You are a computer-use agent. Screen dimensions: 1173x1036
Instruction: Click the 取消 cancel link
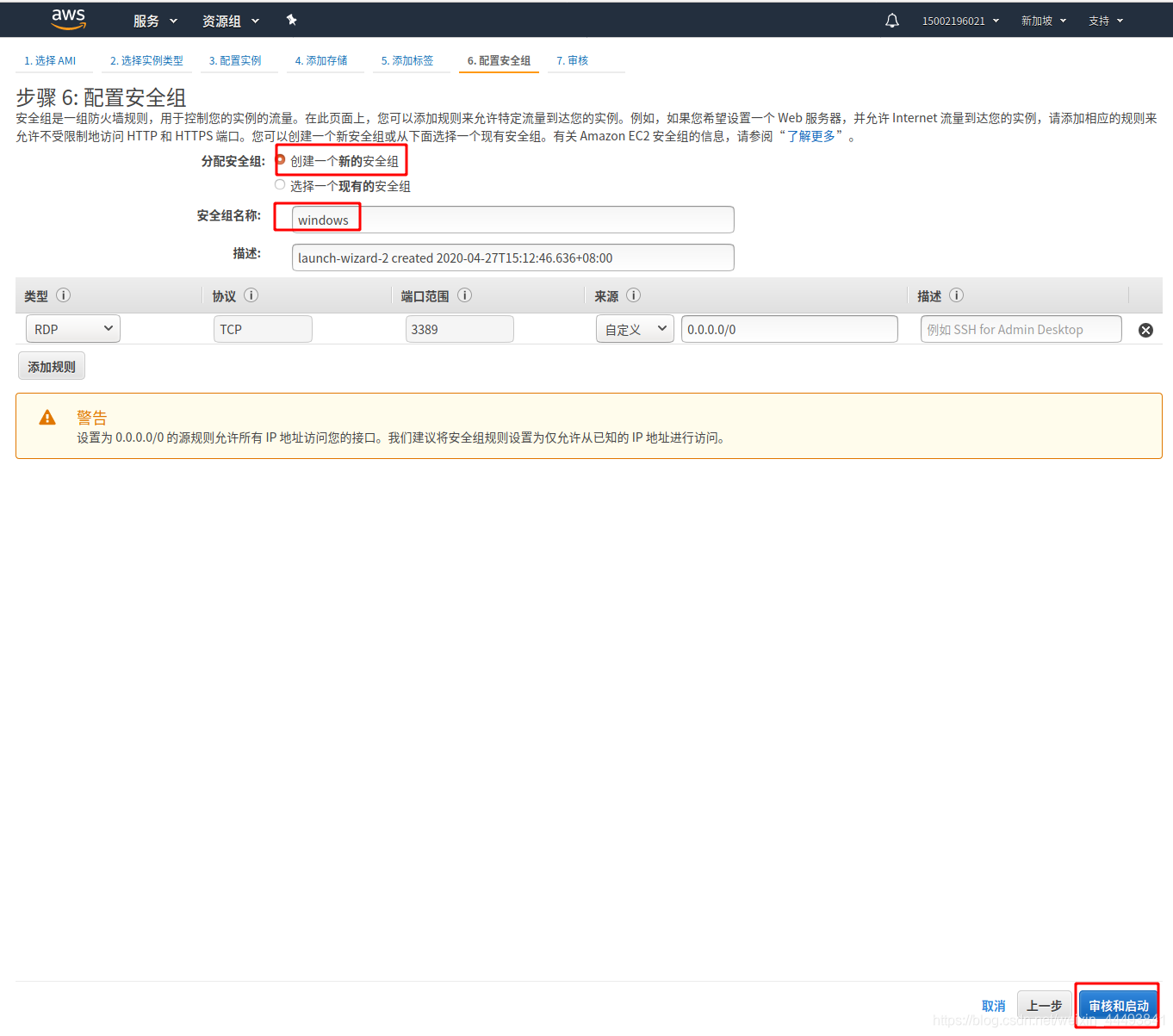pos(994,1006)
